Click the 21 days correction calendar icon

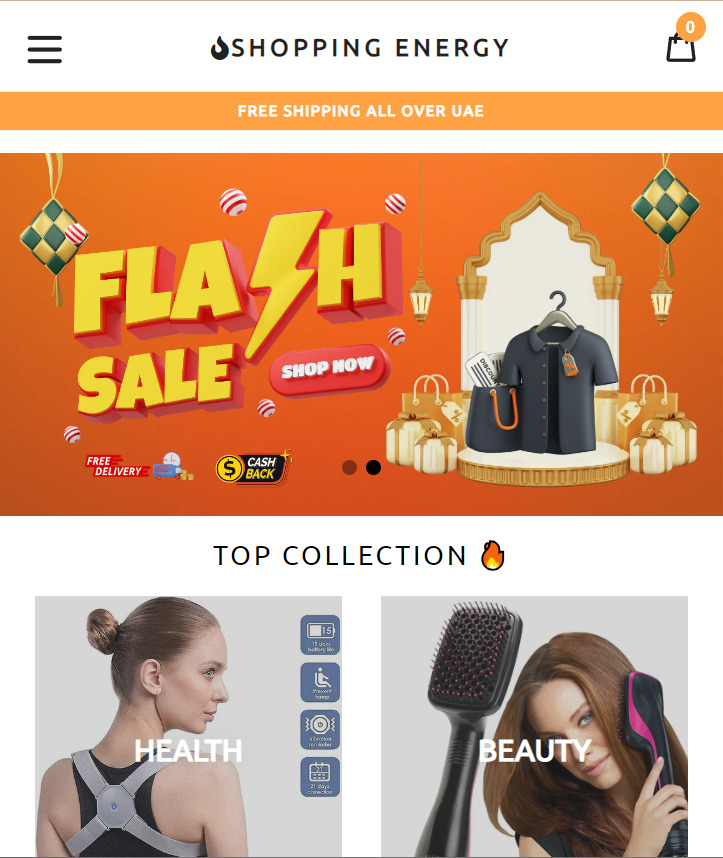(x=320, y=777)
